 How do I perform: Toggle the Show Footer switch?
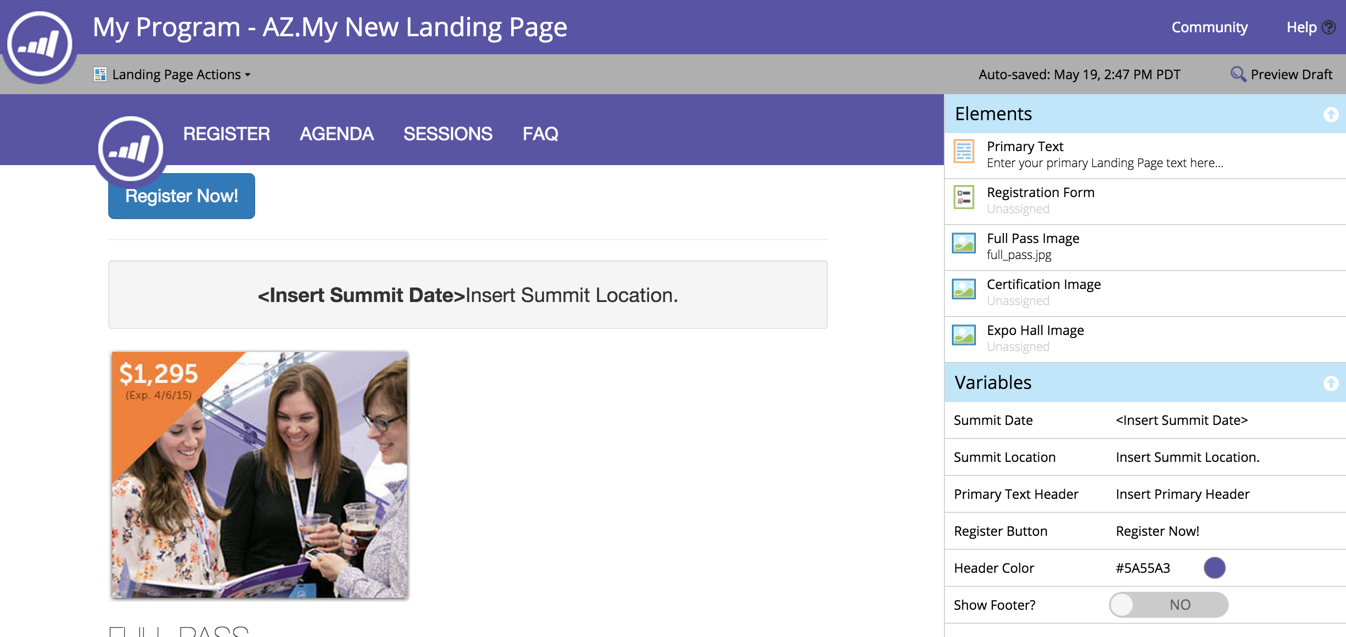click(x=1168, y=605)
